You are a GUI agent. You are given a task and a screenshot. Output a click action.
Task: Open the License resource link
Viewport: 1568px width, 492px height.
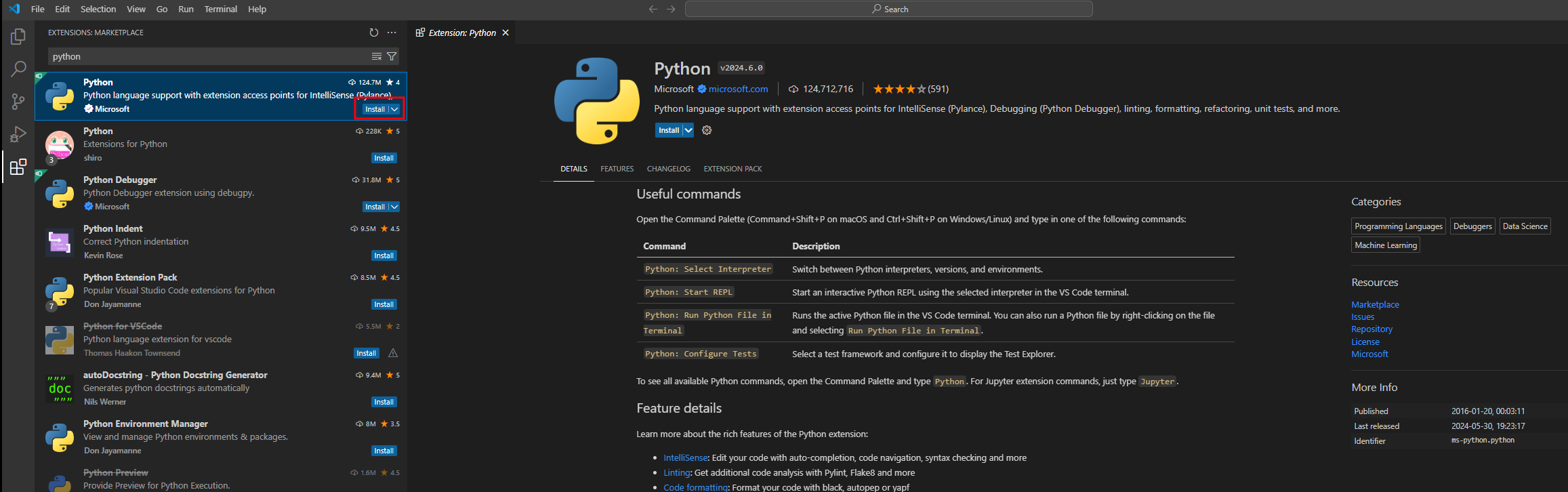(x=1365, y=342)
